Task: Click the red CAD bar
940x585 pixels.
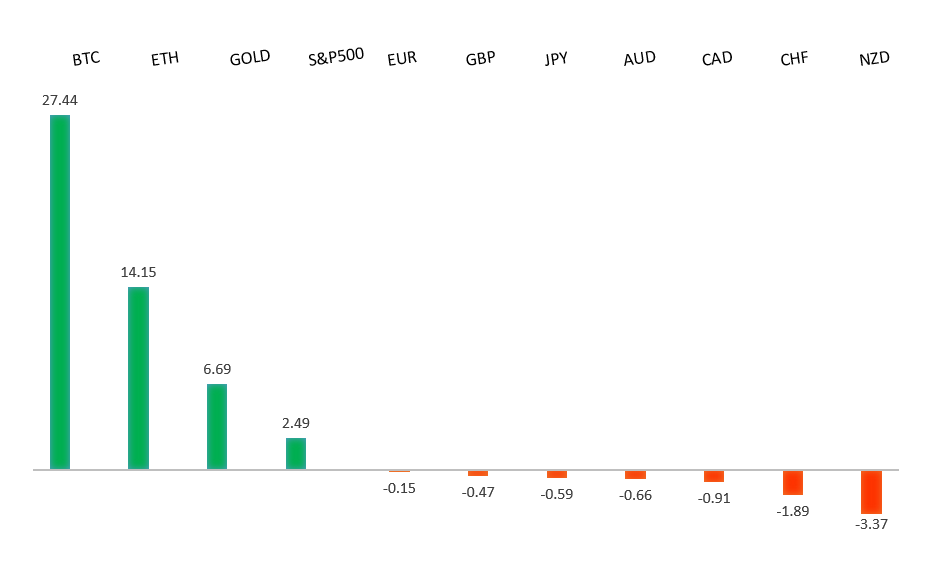Action: 714,476
